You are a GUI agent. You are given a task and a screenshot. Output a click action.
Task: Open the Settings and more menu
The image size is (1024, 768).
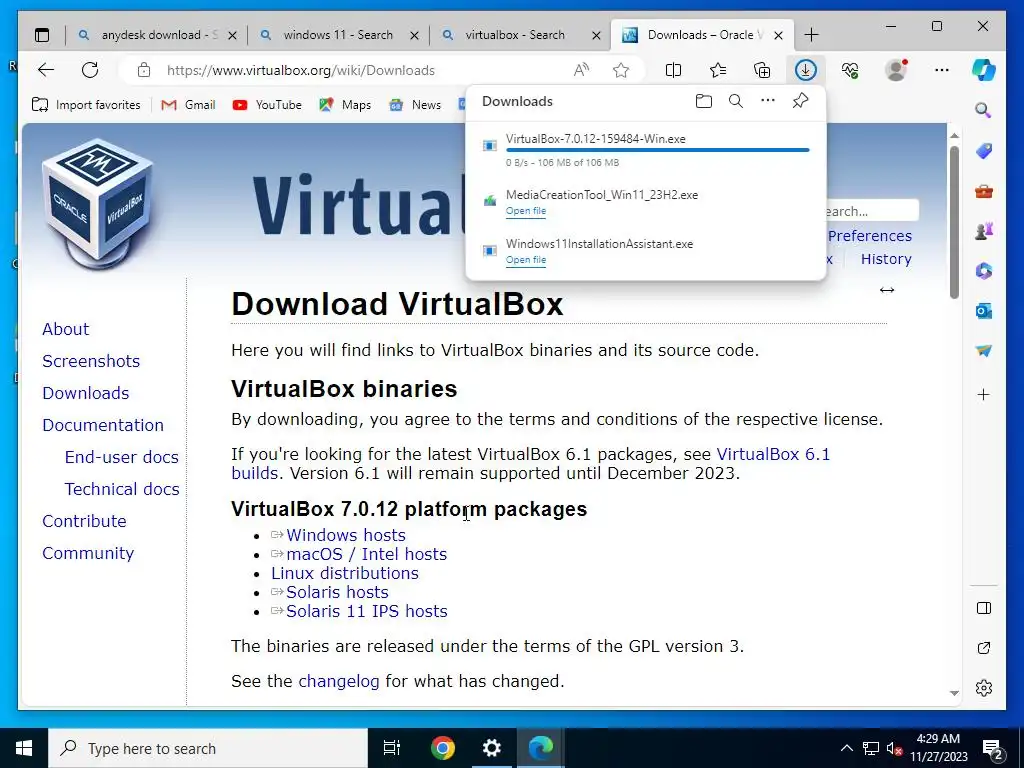(x=942, y=70)
